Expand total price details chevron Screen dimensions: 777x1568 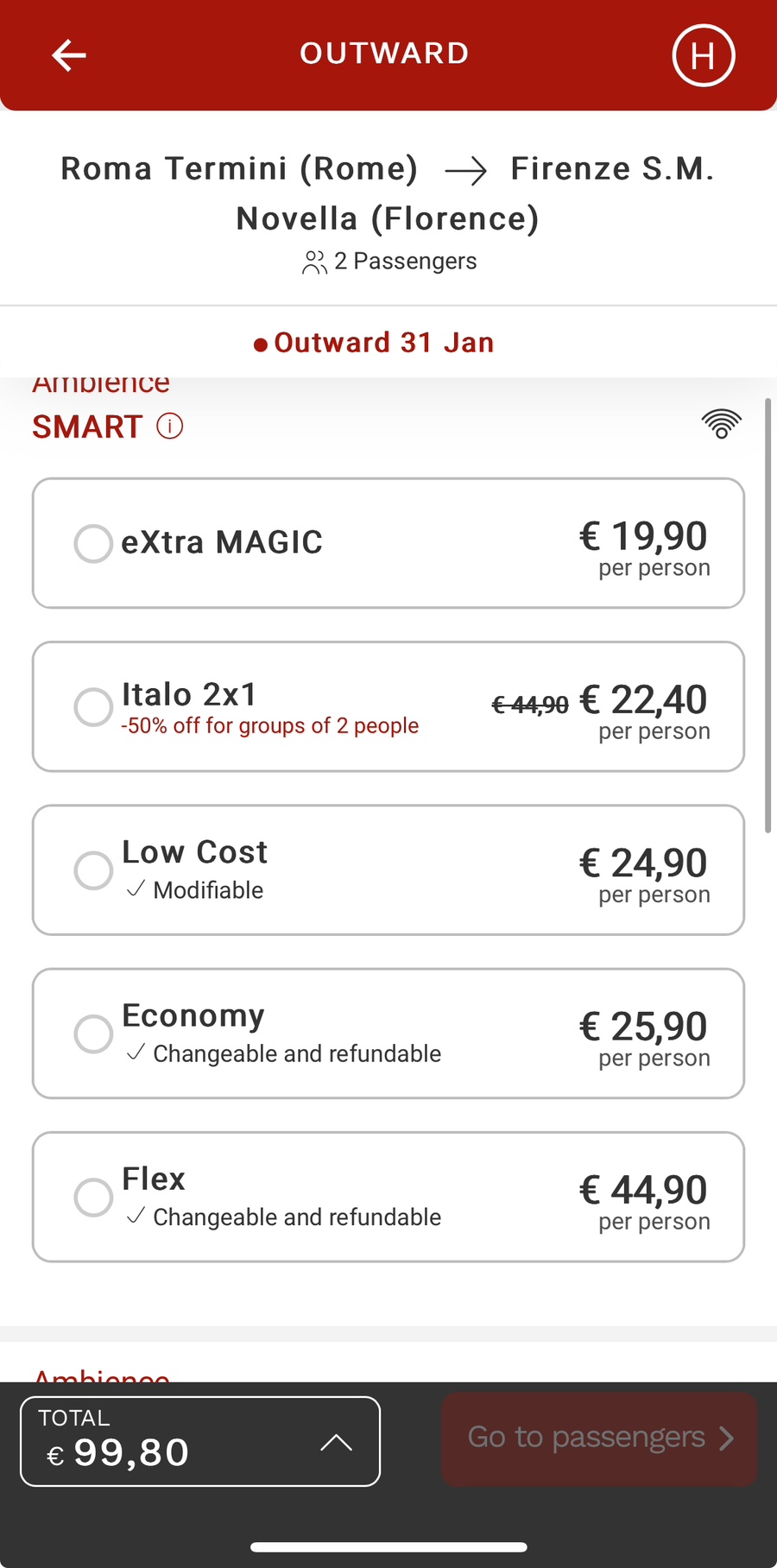(x=336, y=1442)
